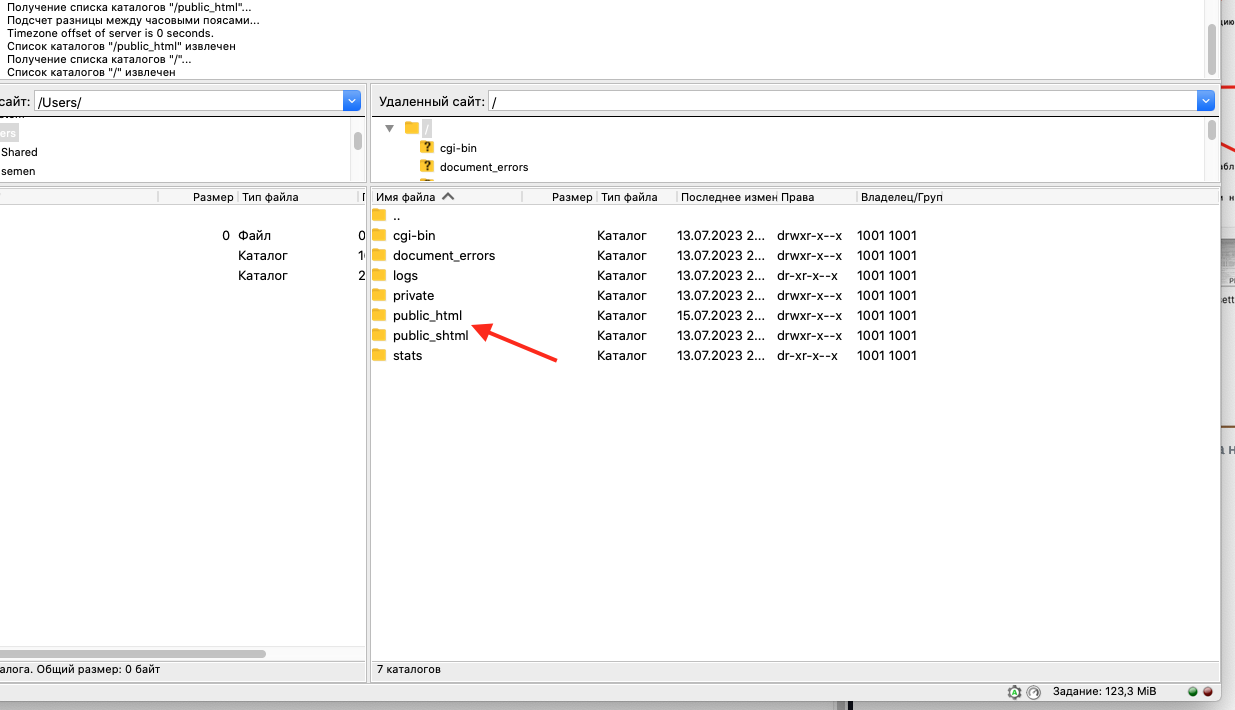Viewport: 1235px width, 710px height.
Task: Click 'Каталог' type cell in public_shtml row
Action: click(x=622, y=335)
